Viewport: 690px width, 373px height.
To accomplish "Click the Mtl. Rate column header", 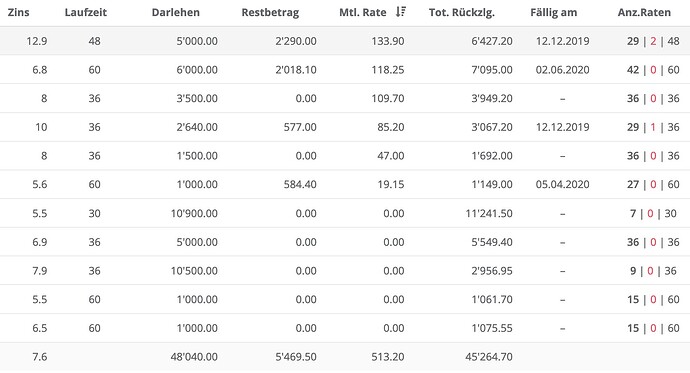I will coord(363,12).
